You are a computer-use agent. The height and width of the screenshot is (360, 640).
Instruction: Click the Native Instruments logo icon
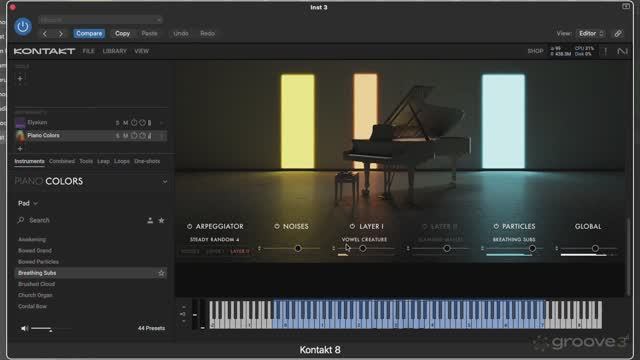pyautogui.click(x=622, y=51)
